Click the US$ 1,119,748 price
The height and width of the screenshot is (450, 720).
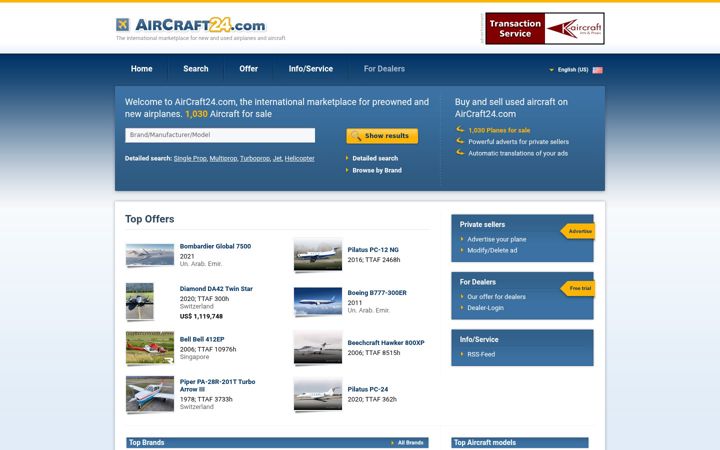tap(201, 316)
